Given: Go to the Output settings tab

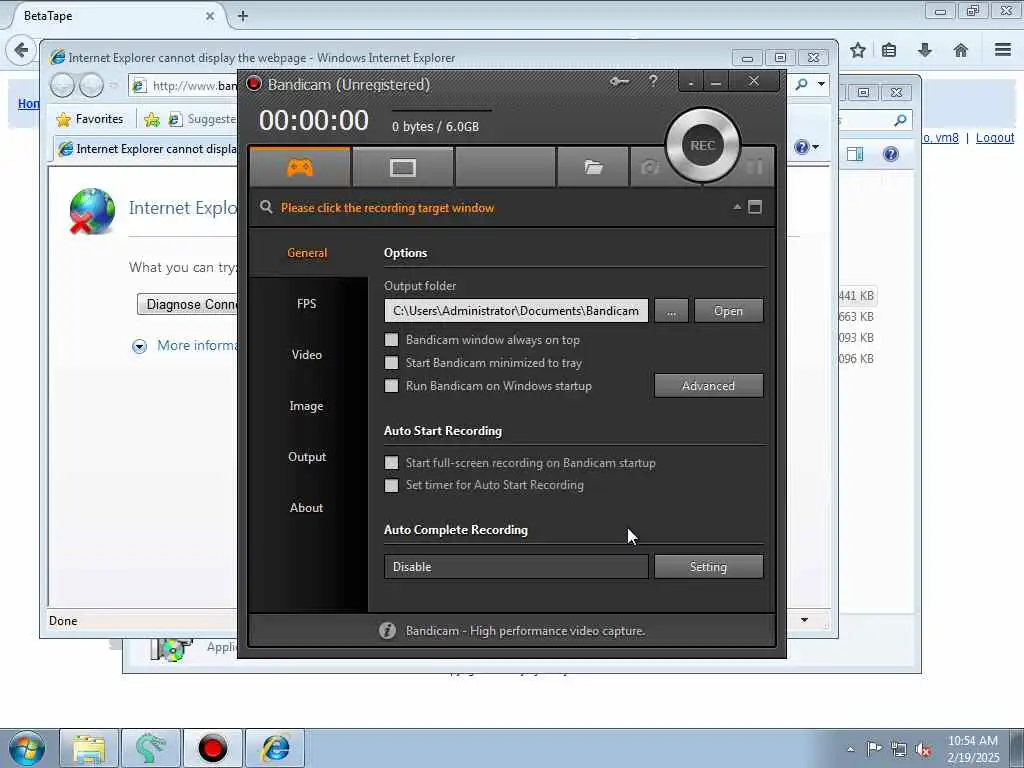Looking at the screenshot, I should tap(307, 456).
